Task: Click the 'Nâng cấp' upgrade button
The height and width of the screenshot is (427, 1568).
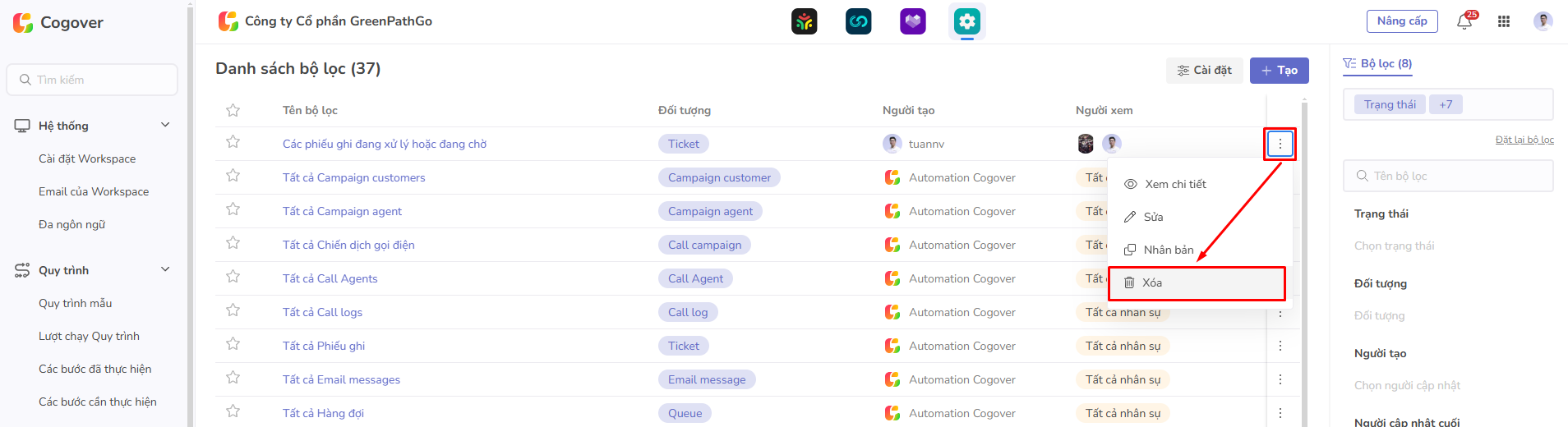Action: [1403, 21]
